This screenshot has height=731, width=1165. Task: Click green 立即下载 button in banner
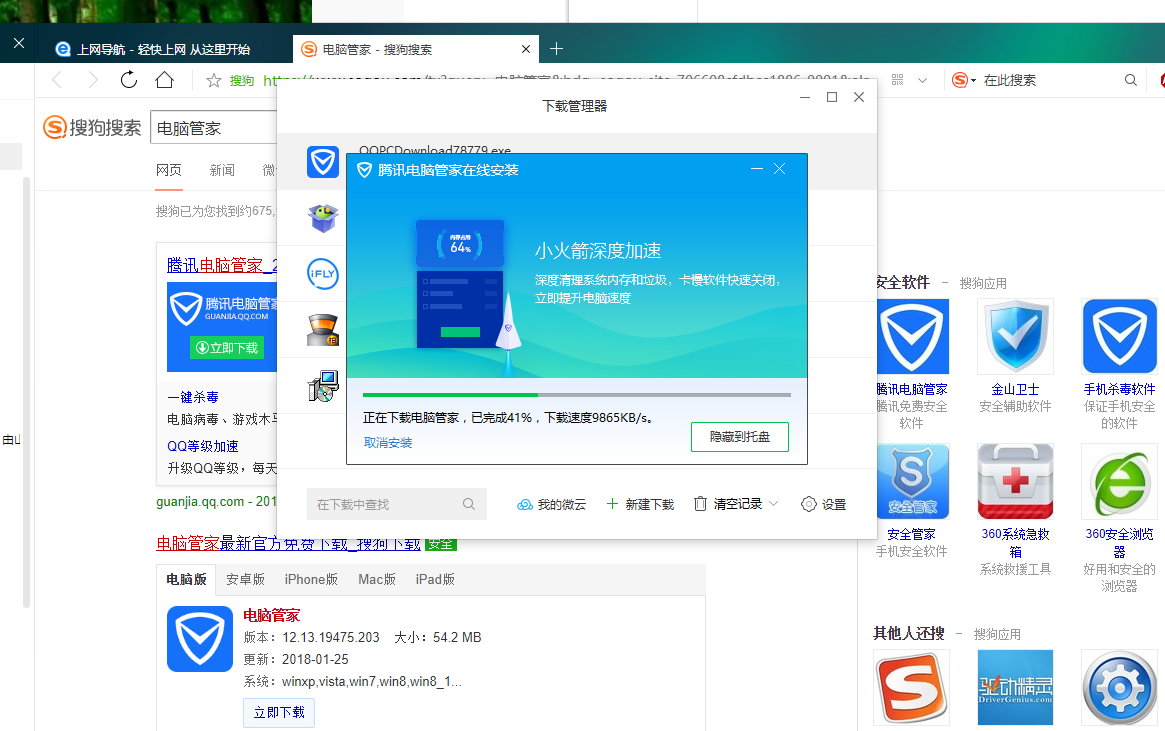point(227,347)
